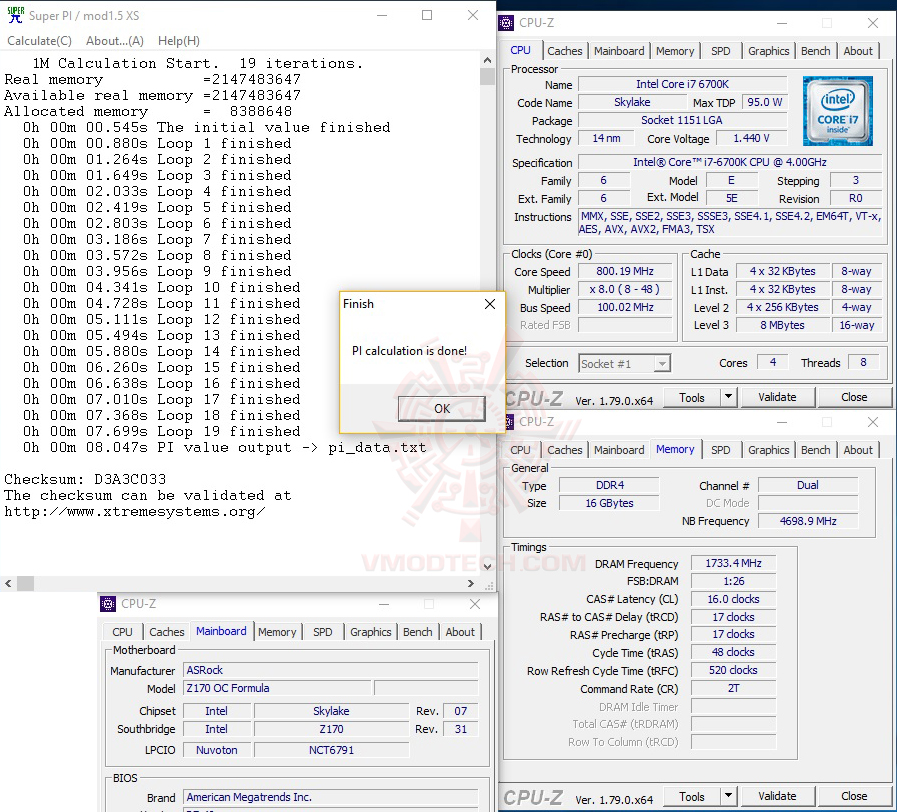Viewport: 897px width, 812px height.
Task: Click the http://www.xtremesystems.org/ text
Action: [134, 511]
